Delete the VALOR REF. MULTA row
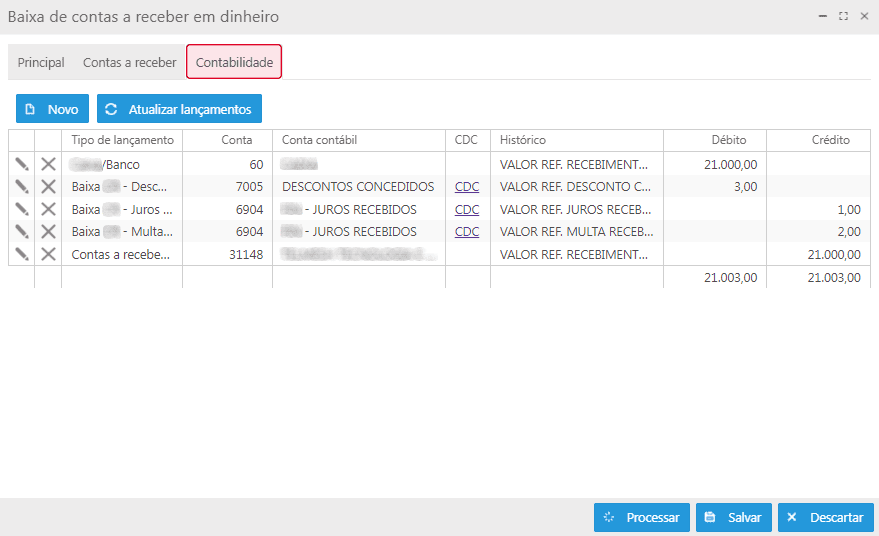Viewport: 879px width, 536px height. [x=48, y=231]
